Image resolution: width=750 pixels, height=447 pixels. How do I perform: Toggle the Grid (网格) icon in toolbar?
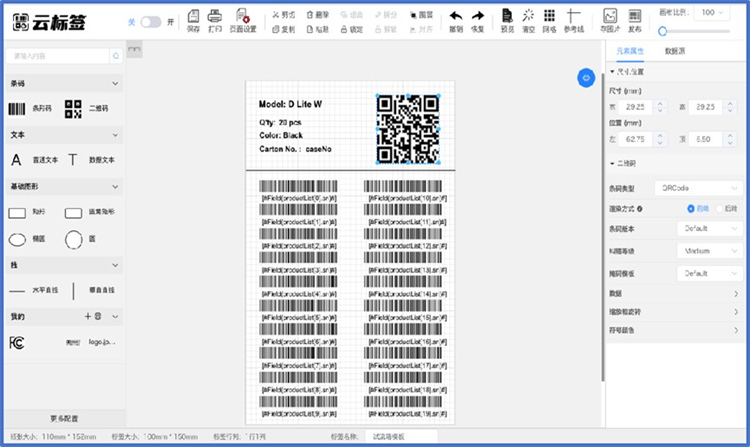coord(549,16)
